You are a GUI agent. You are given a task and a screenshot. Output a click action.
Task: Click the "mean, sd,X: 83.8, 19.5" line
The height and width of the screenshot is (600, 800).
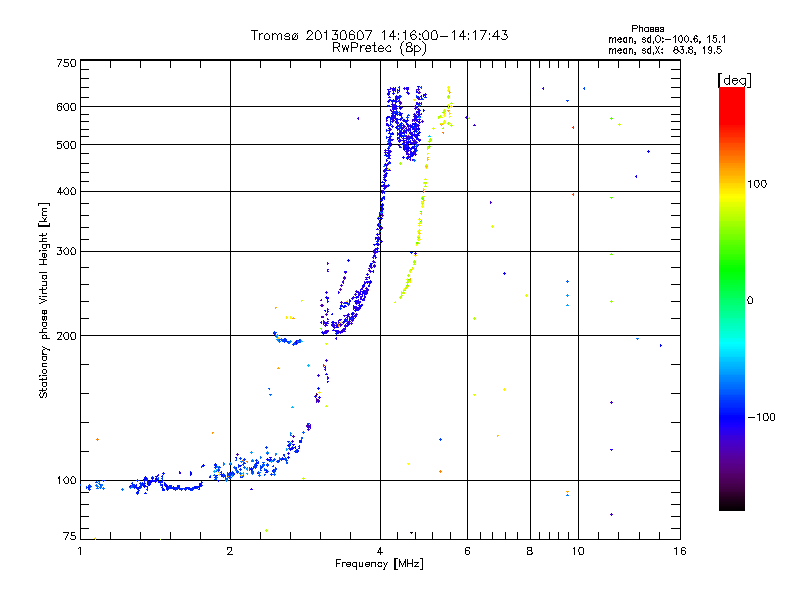click(x=665, y=50)
